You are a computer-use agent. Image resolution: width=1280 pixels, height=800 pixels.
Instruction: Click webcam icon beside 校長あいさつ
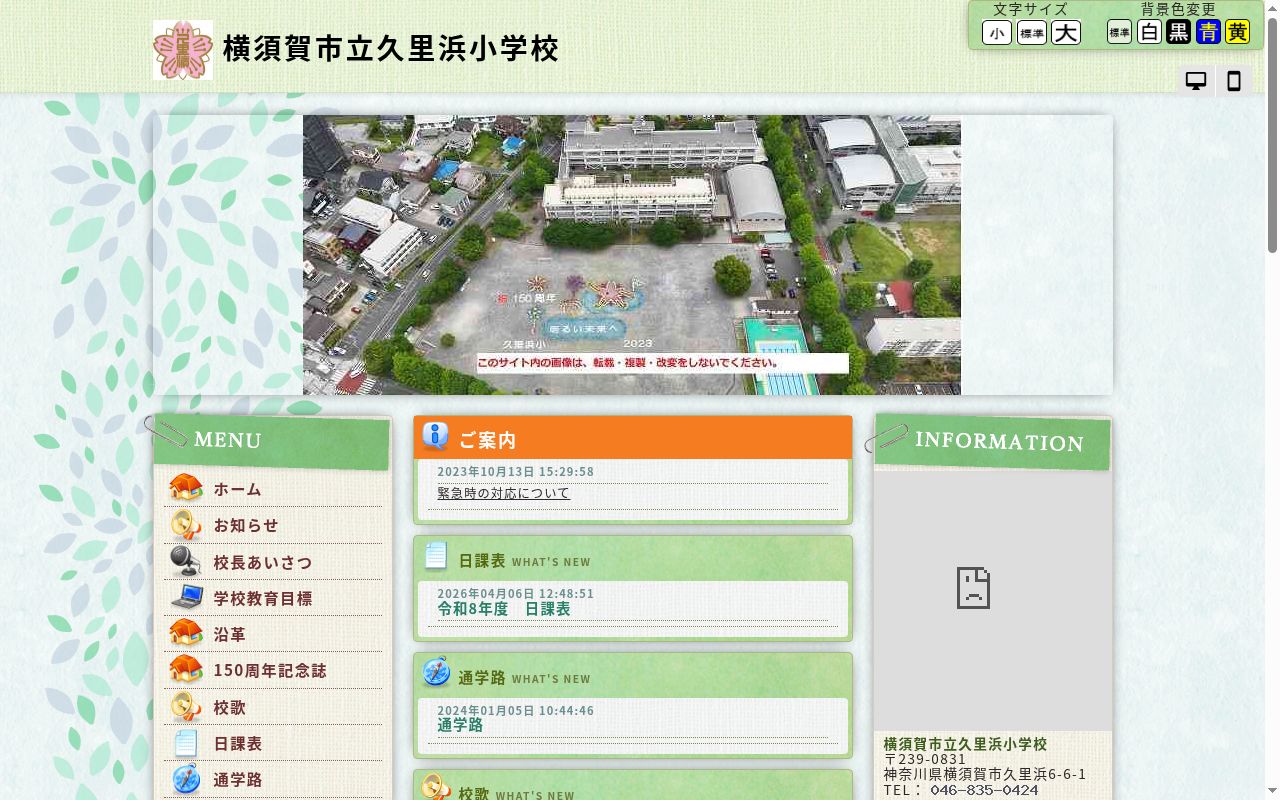pos(186,561)
